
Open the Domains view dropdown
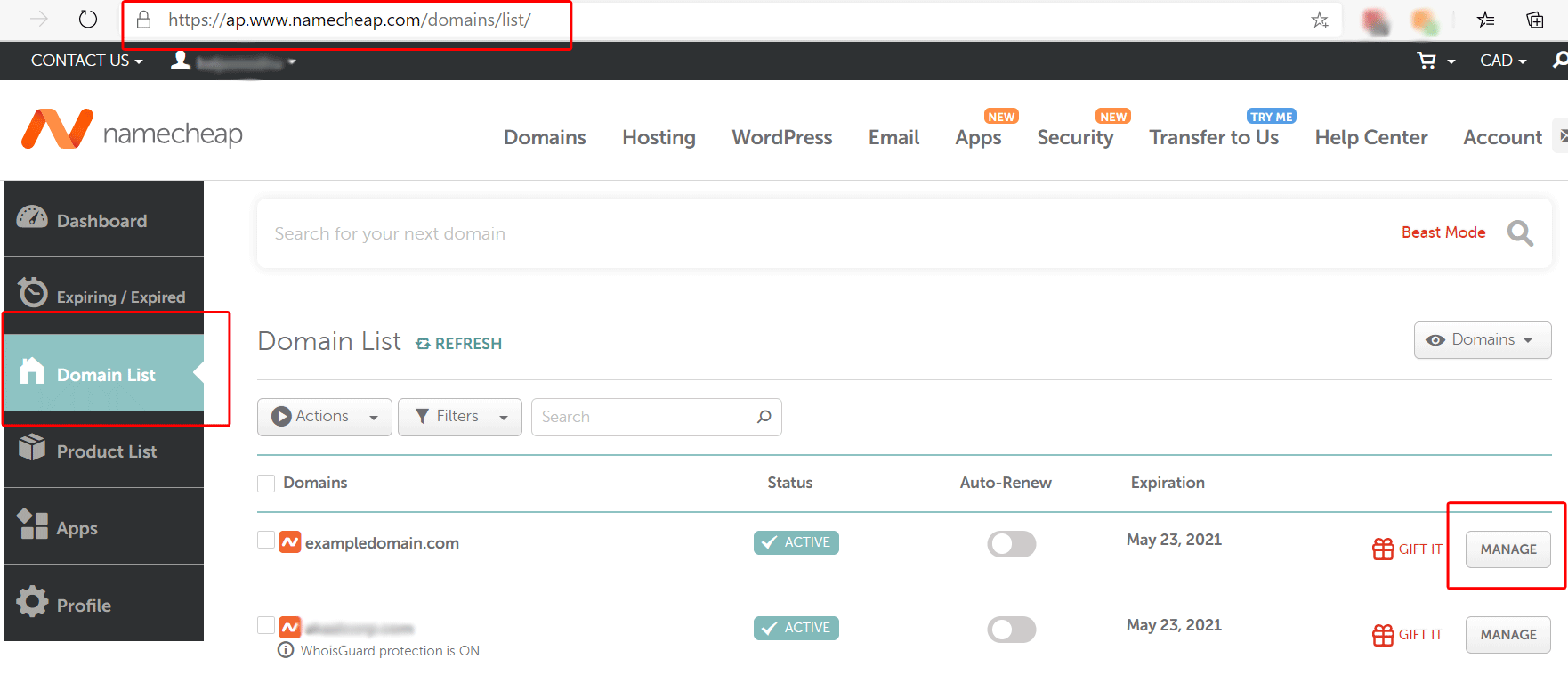pyautogui.click(x=1483, y=340)
